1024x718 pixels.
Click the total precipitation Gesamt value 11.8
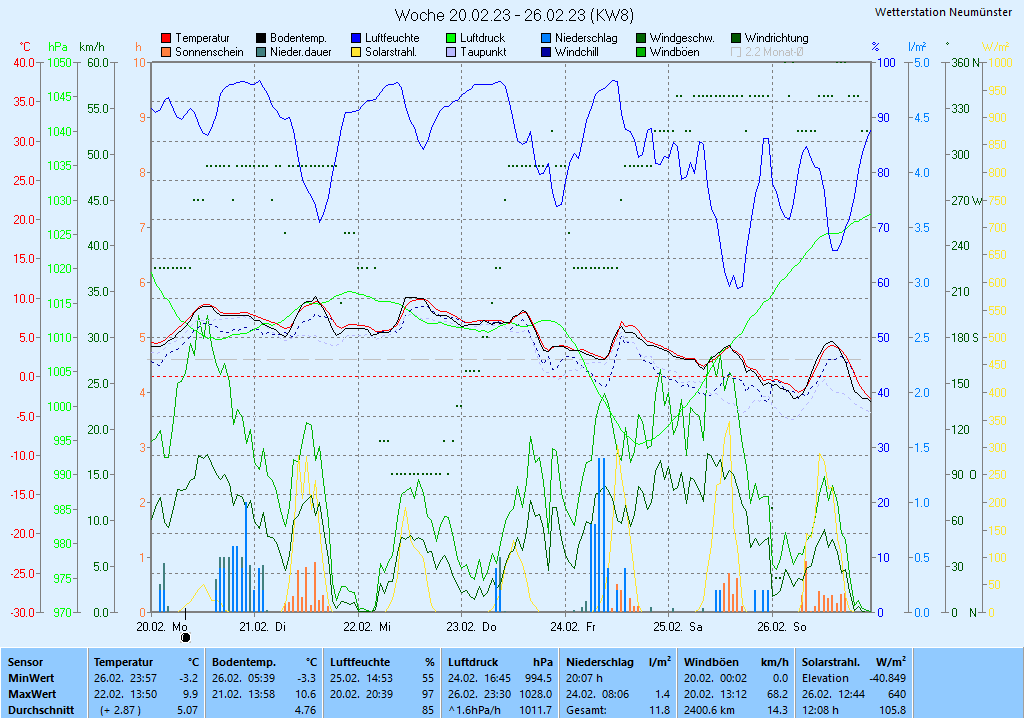click(x=660, y=710)
